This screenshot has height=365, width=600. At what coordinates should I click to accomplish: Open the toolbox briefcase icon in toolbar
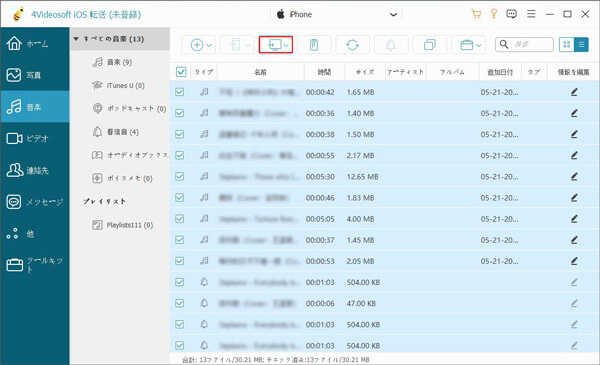(x=466, y=45)
